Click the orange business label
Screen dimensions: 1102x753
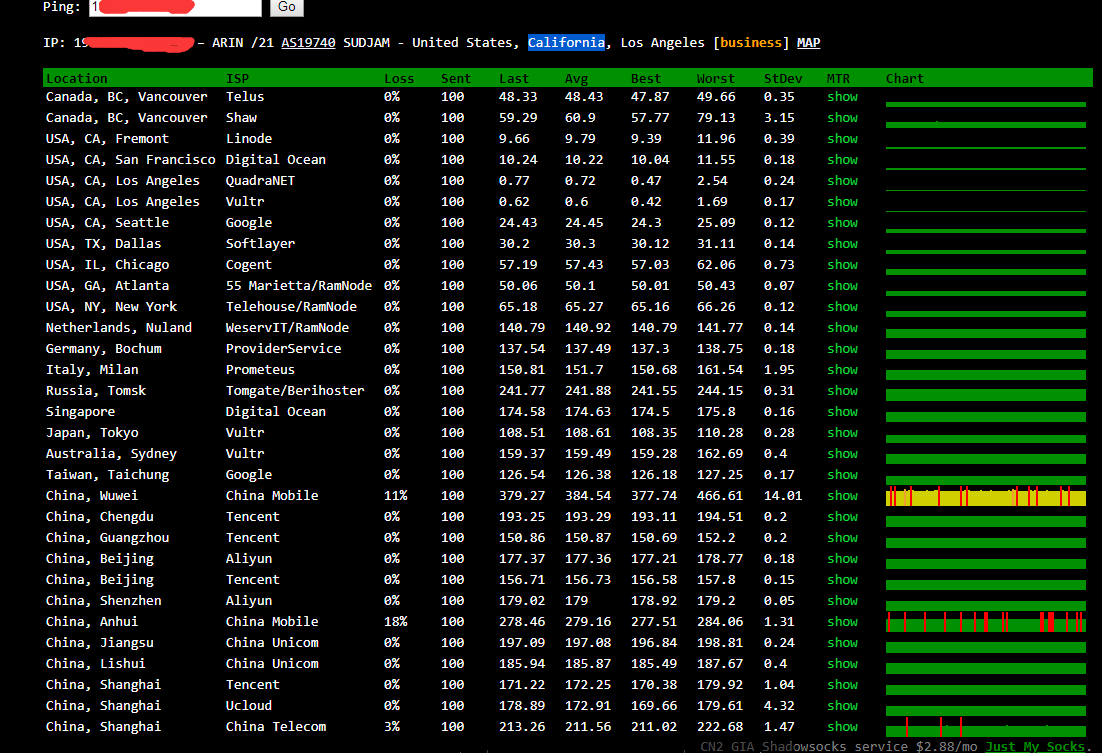pos(751,43)
